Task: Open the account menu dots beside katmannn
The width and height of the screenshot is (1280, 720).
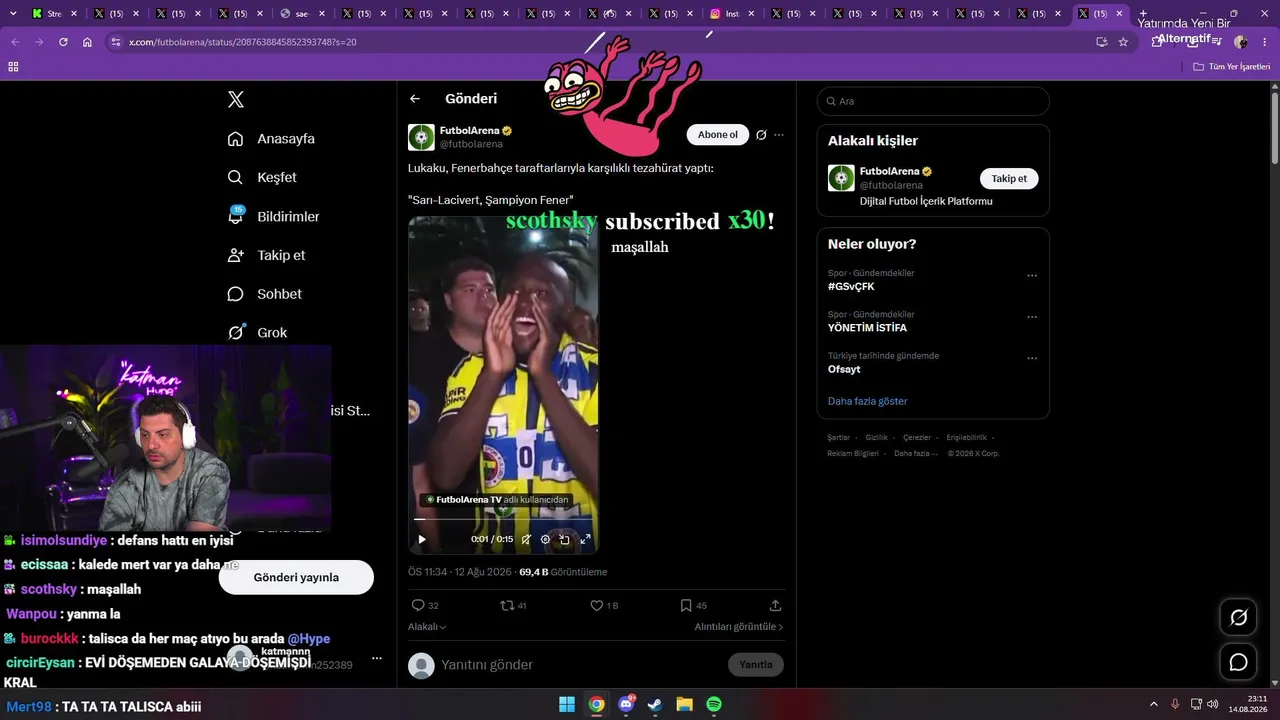Action: click(x=377, y=658)
